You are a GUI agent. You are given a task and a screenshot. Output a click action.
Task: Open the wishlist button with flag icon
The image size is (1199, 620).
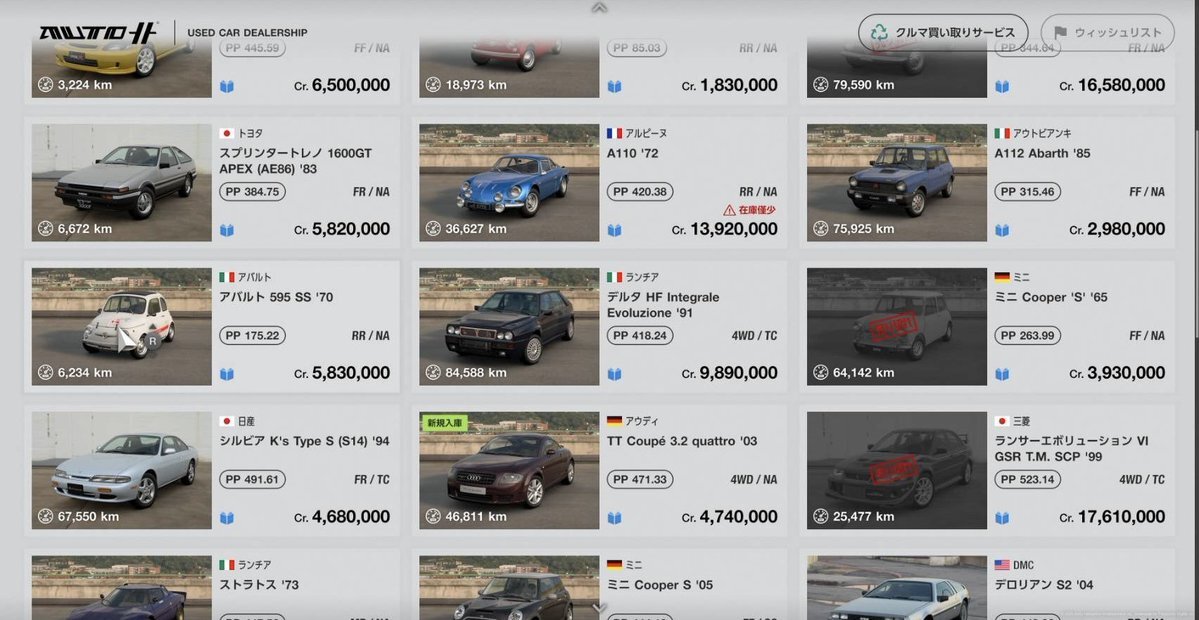point(1107,33)
